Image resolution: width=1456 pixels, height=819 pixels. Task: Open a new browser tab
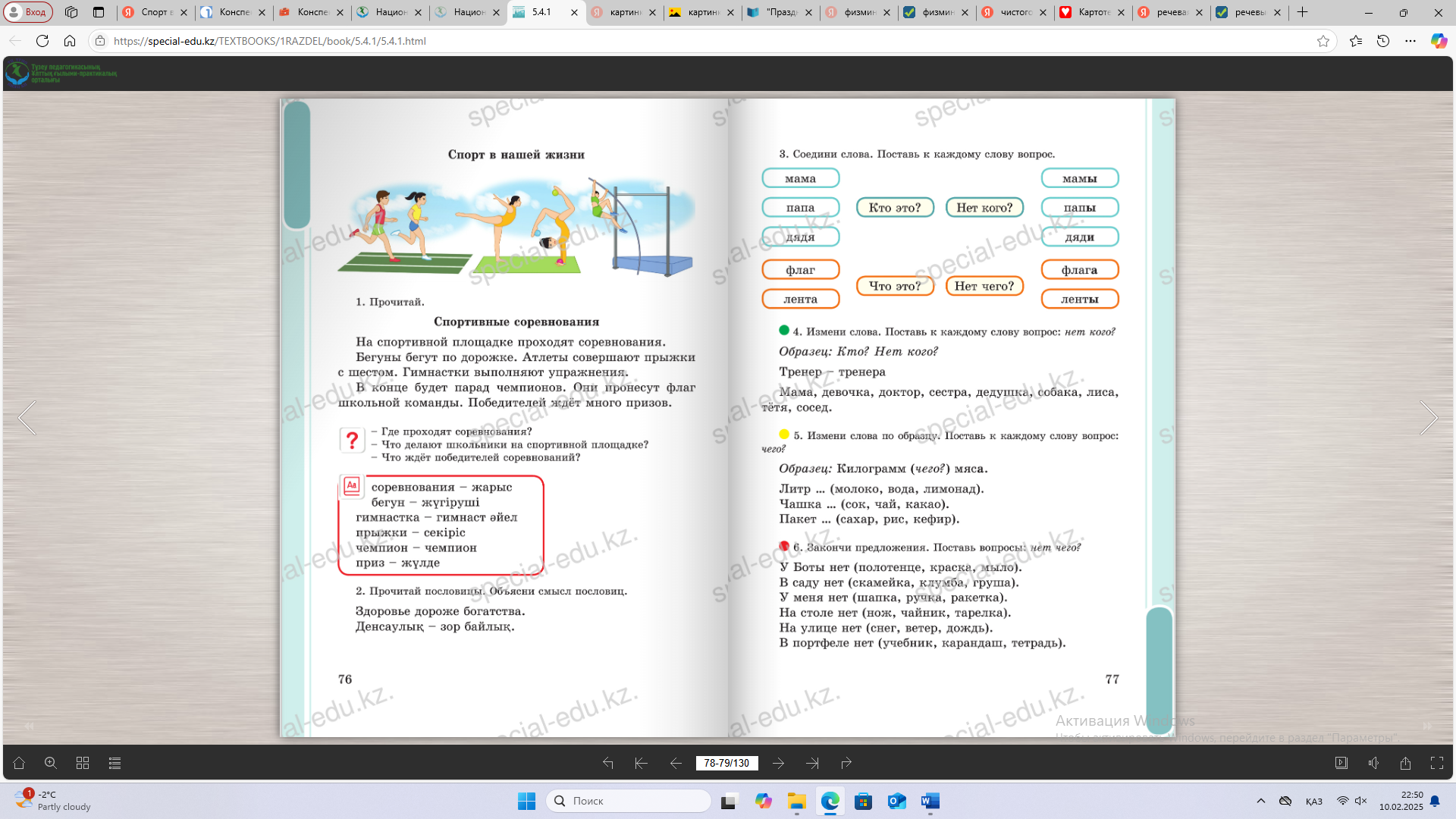[1303, 12]
